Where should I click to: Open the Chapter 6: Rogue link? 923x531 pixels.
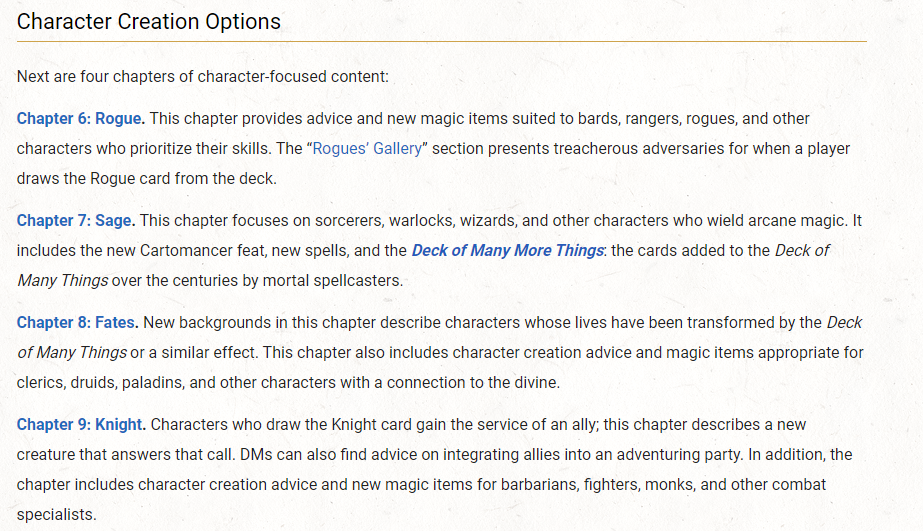click(80, 119)
